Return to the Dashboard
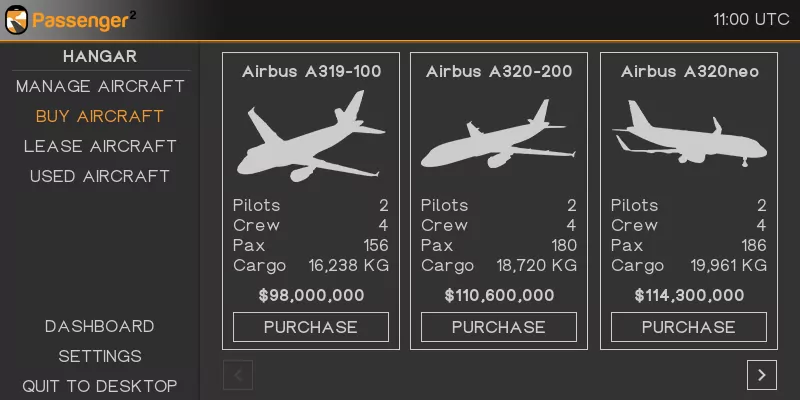 coord(100,326)
